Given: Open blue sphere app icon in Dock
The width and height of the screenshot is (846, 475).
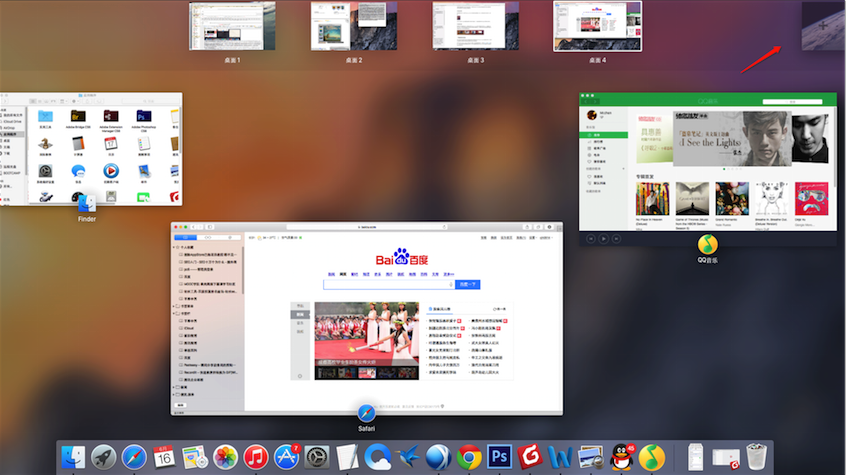Looking at the screenshot, I should 439,457.
